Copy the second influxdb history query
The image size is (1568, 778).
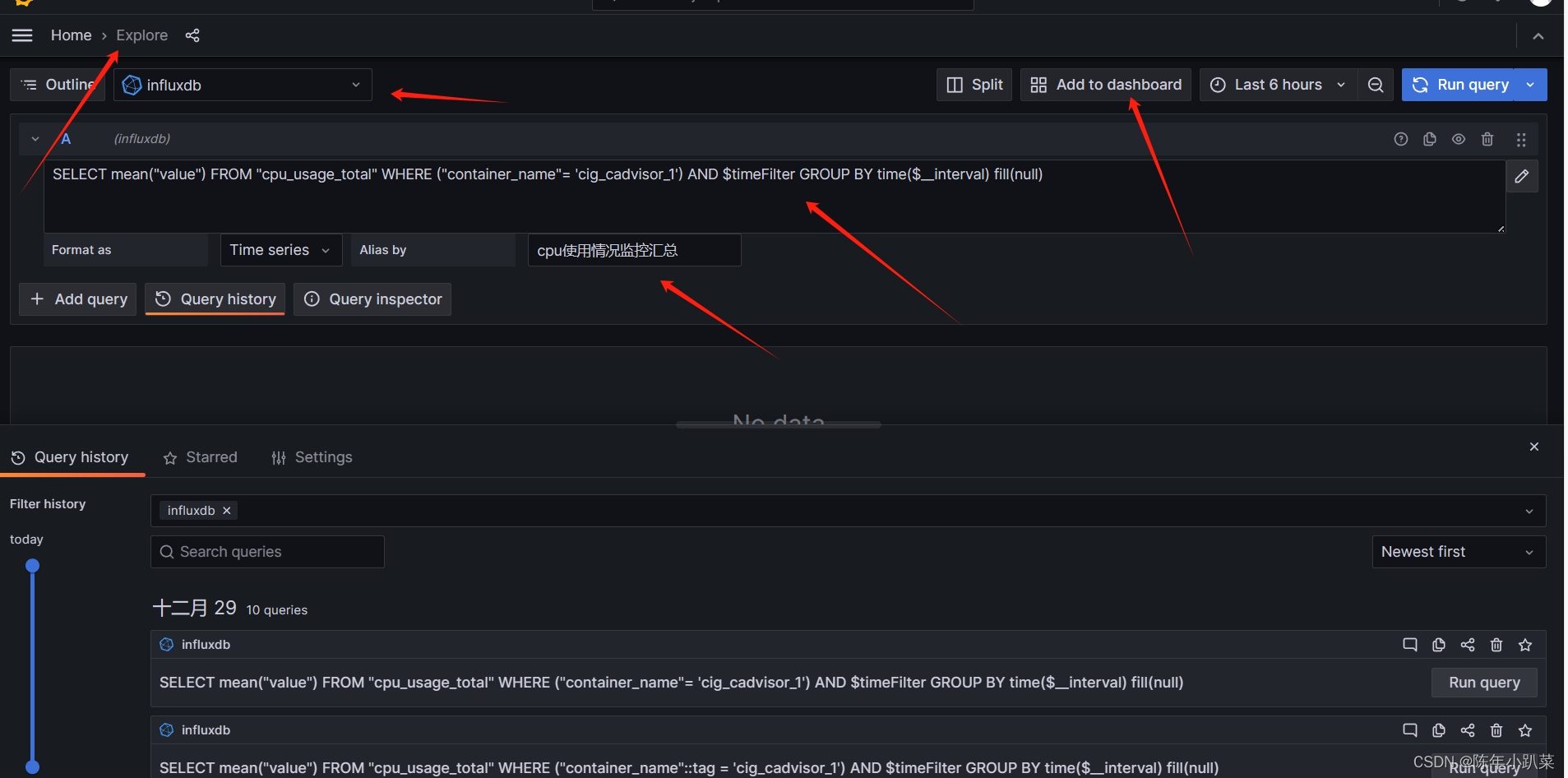tap(1439, 730)
